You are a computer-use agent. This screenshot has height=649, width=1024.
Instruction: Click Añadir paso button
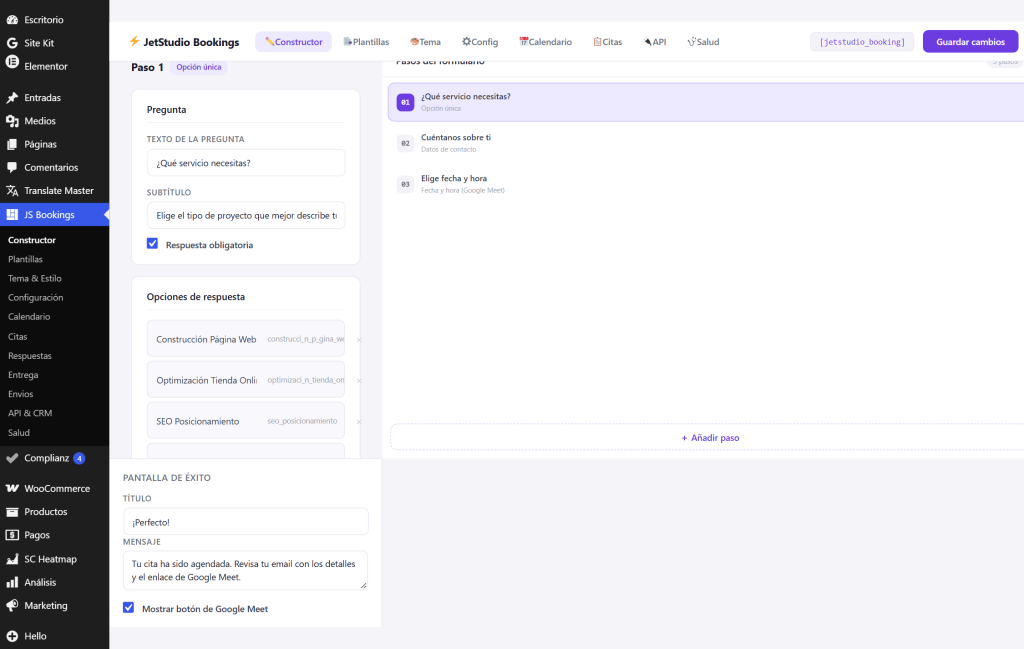tap(710, 437)
